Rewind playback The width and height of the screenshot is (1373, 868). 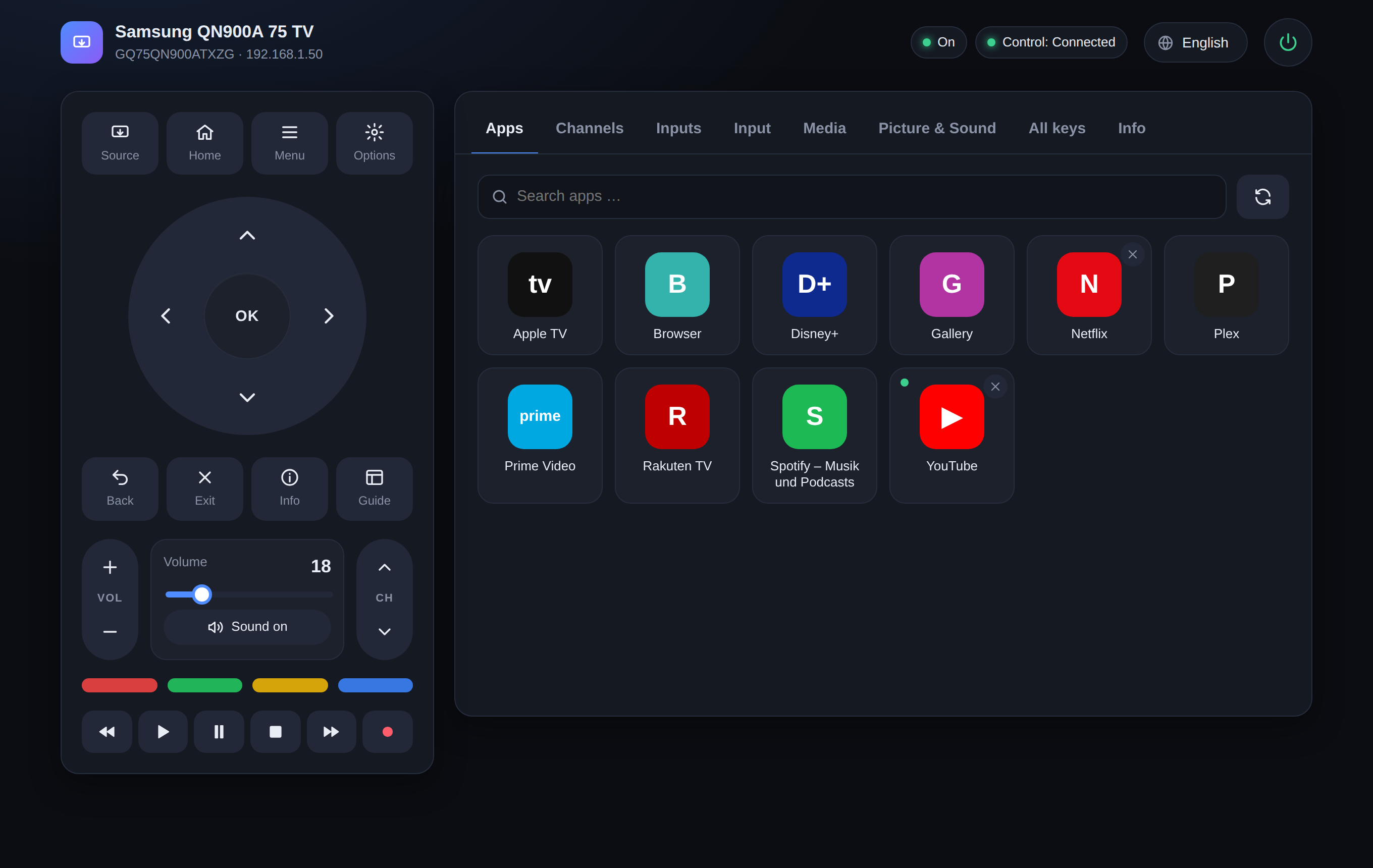[107, 732]
